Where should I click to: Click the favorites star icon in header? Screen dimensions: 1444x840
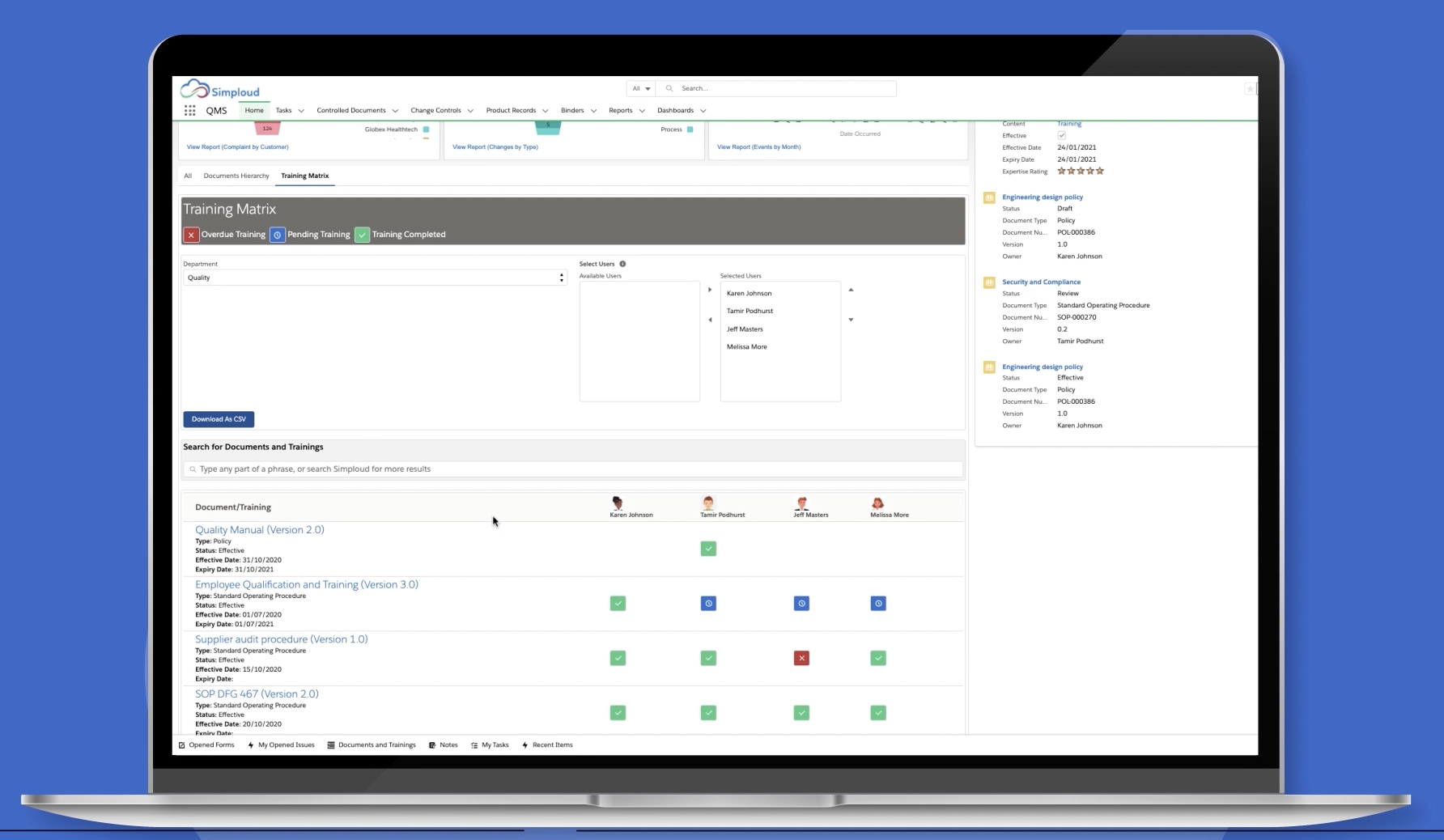coord(1250,89)
